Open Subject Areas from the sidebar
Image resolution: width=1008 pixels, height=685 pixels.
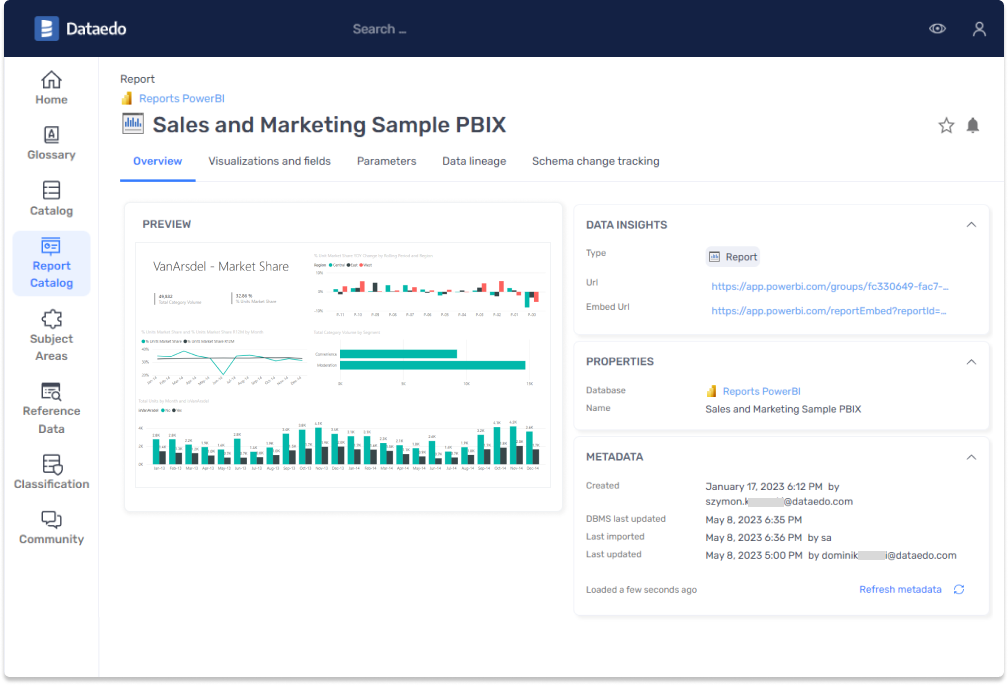pos(51,334)
